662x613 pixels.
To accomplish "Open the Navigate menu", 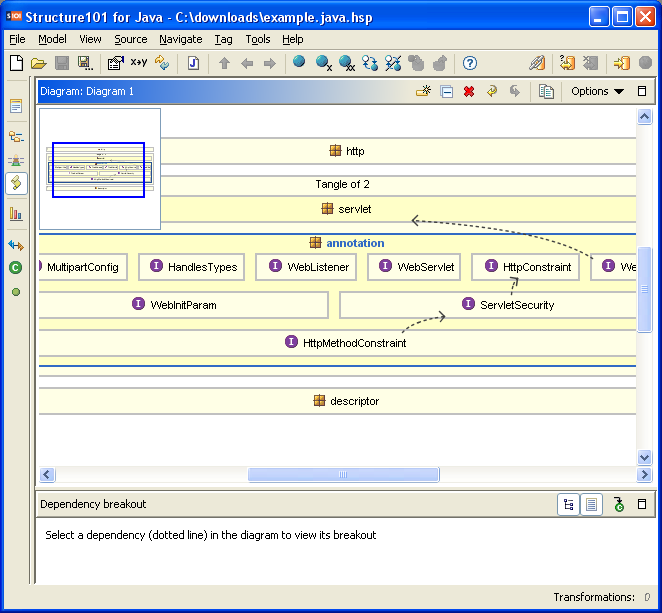I will click(181, 39).
